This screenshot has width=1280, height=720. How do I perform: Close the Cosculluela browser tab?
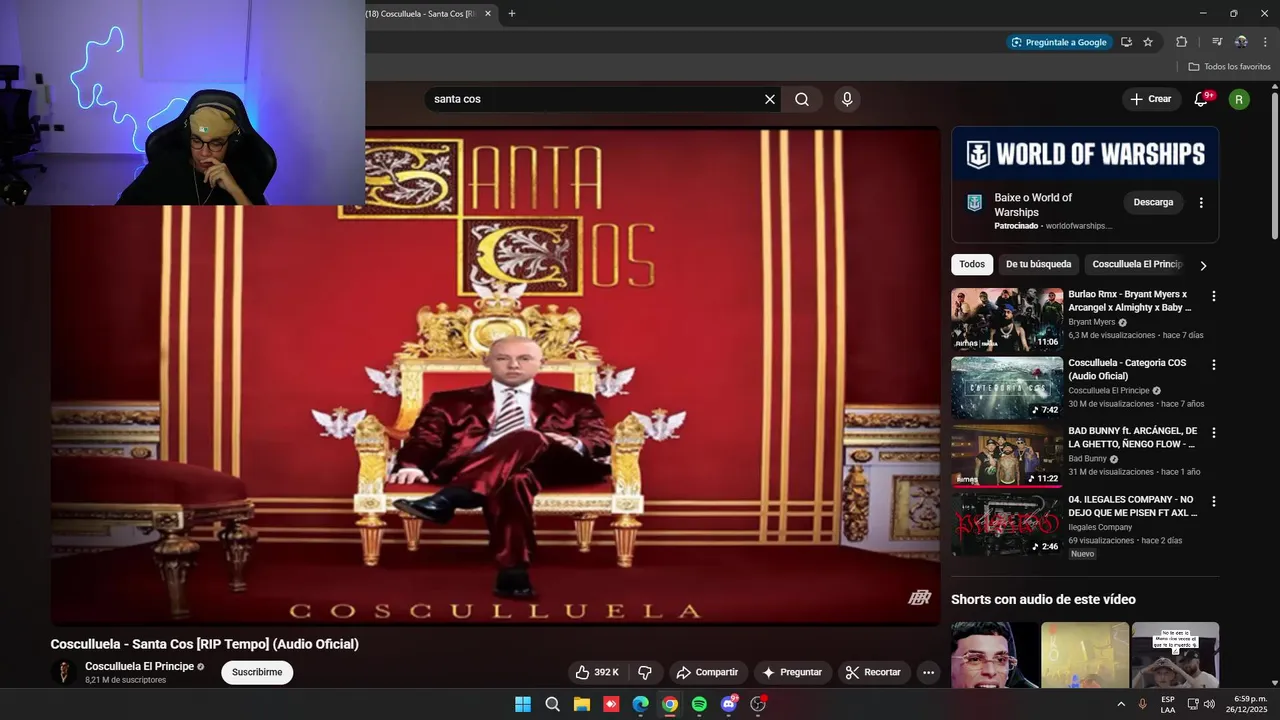488,14
